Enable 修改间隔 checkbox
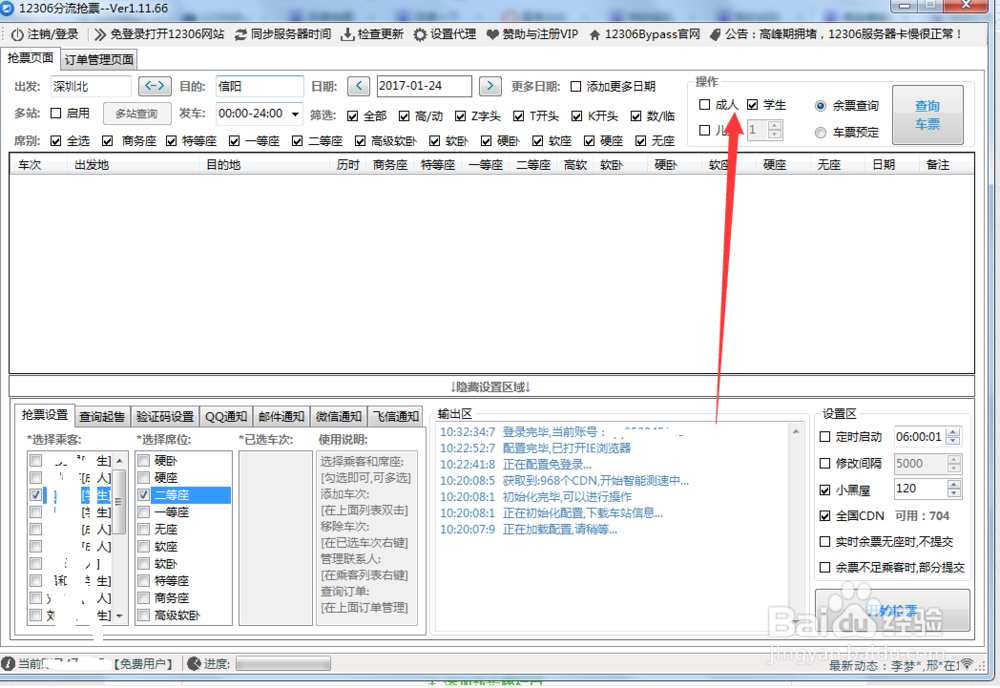 tap(825, 464)
